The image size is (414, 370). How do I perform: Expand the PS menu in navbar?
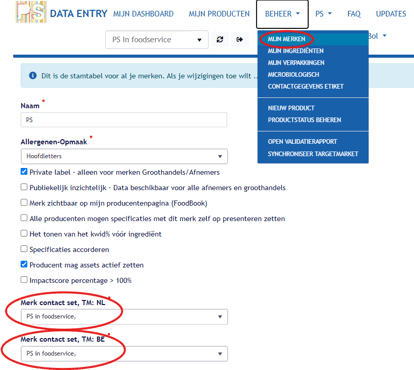[323, 14]
